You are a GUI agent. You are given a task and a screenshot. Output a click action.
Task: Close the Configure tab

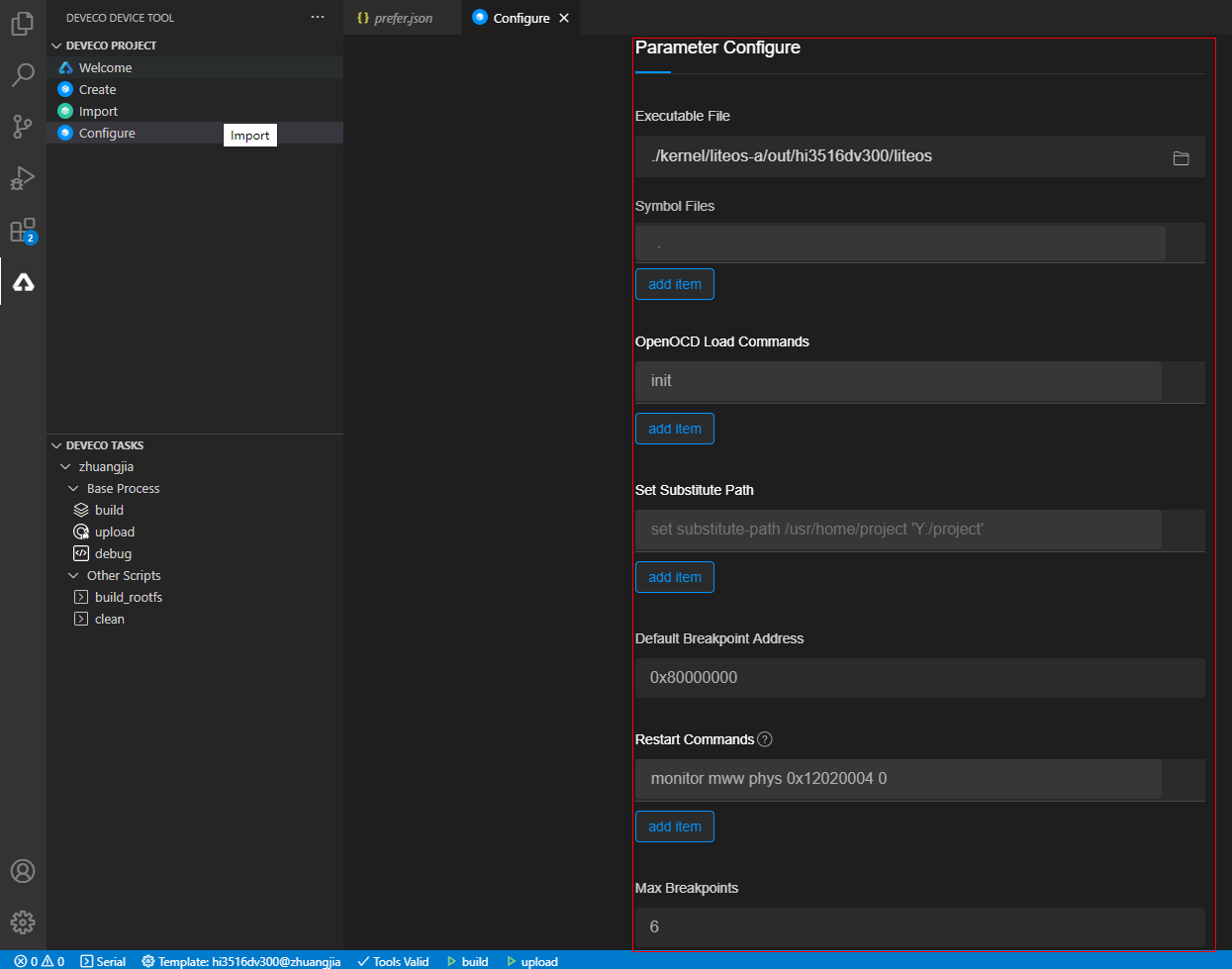click(564, 18)
